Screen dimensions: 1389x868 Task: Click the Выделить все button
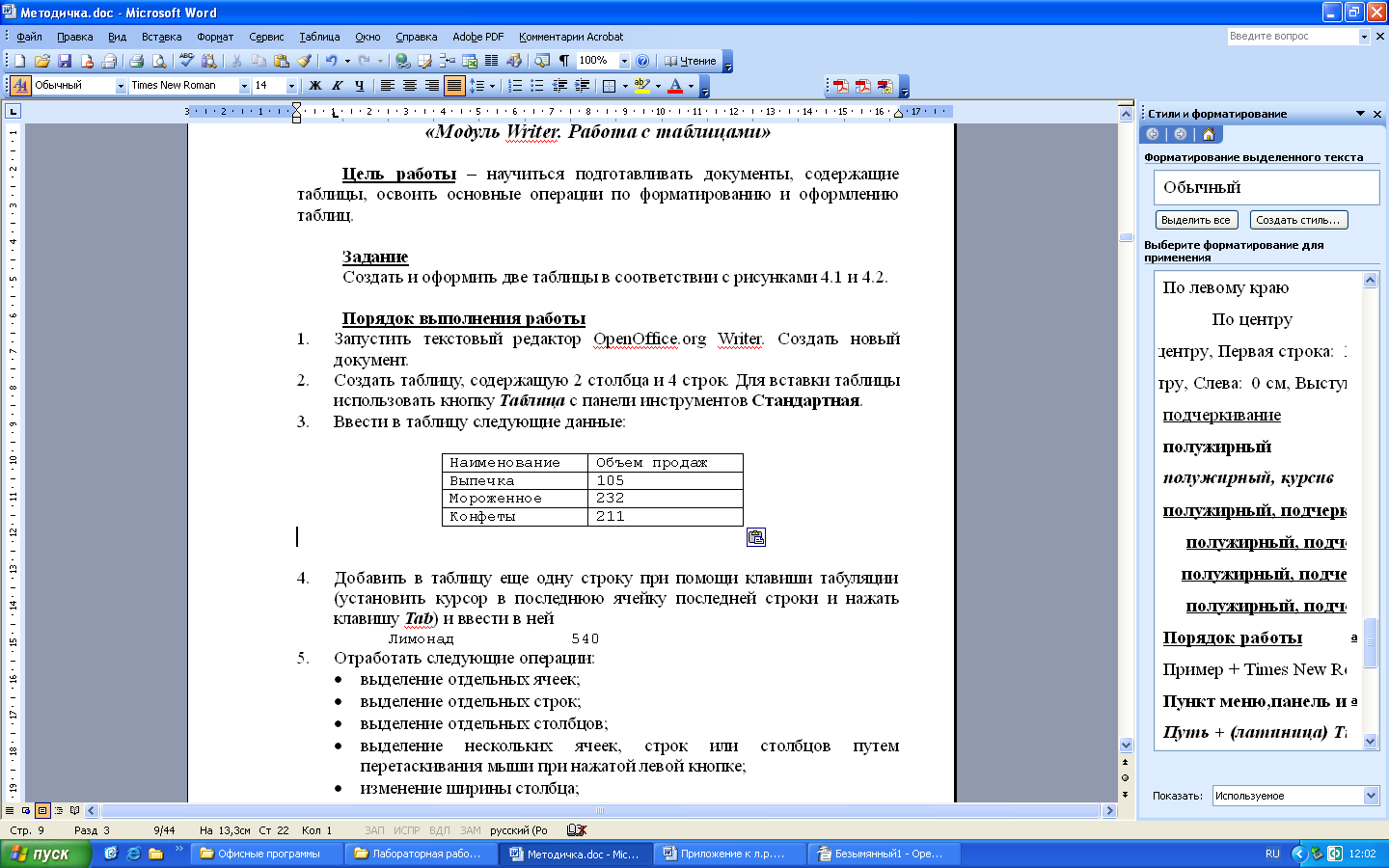tap(1196, 220)
